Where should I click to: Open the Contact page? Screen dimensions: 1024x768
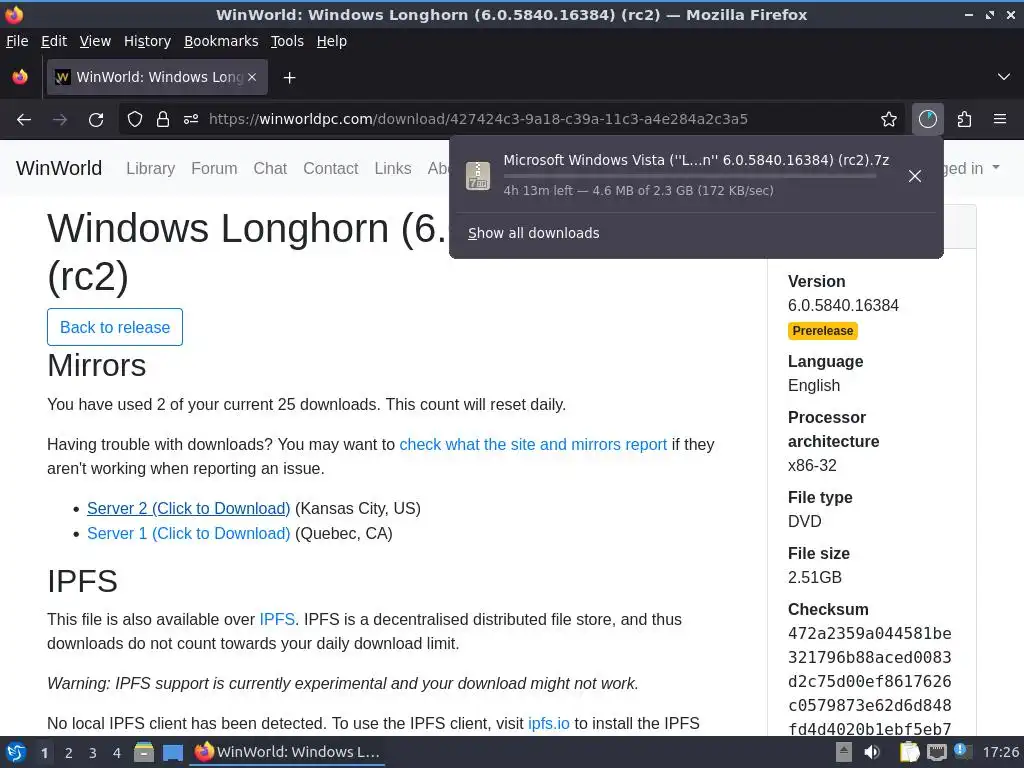click(330, 168)
